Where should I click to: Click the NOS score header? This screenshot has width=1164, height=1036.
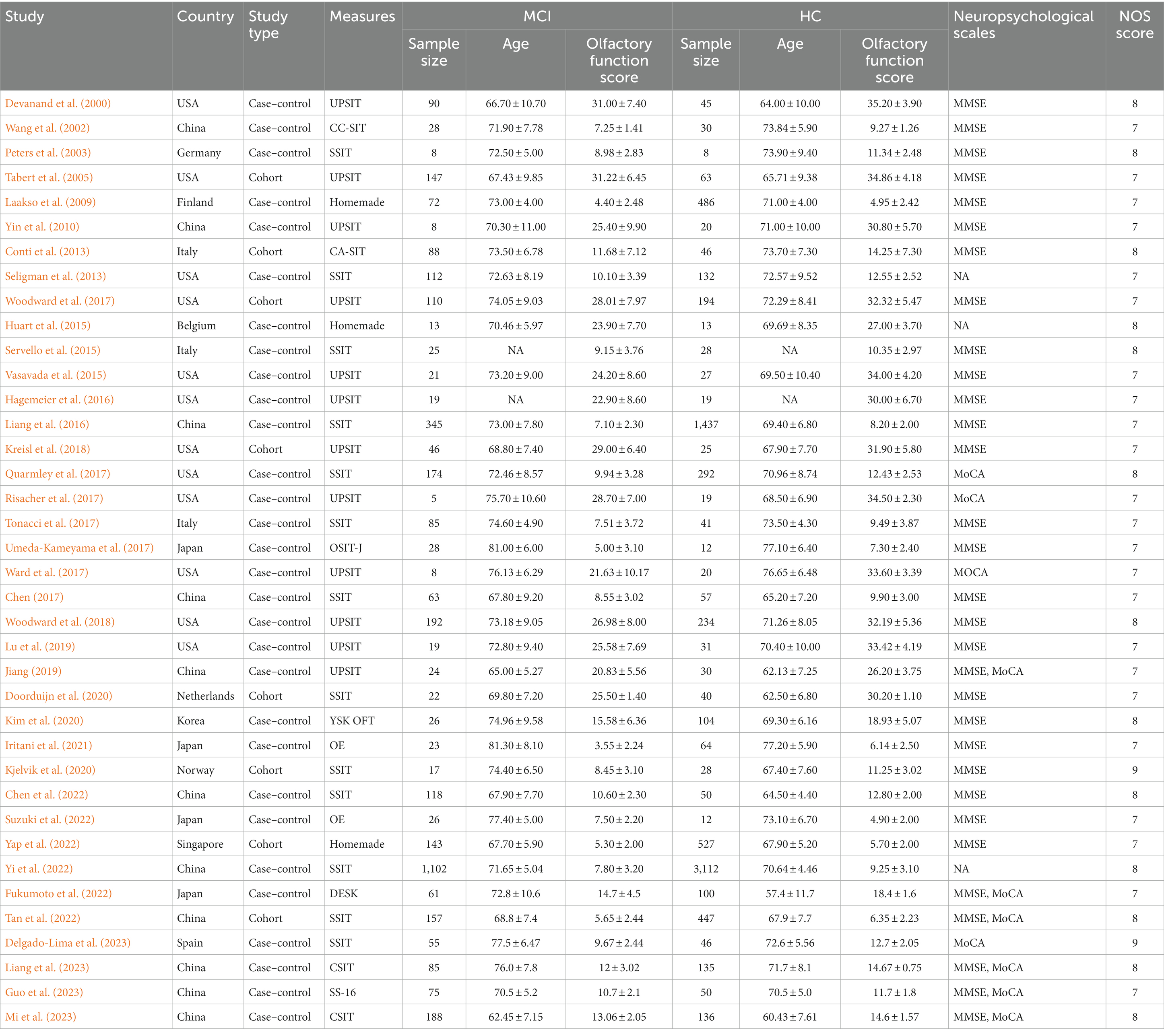(1134, 25)
